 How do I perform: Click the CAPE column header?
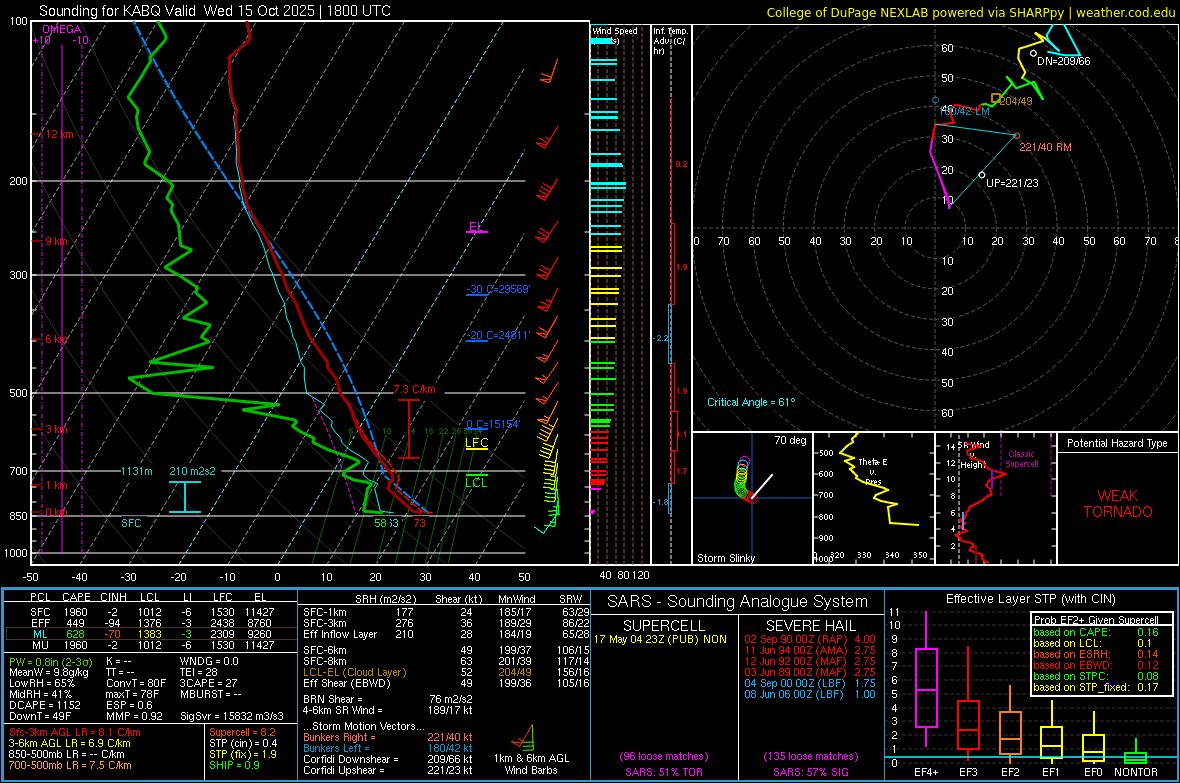(76, 597)
